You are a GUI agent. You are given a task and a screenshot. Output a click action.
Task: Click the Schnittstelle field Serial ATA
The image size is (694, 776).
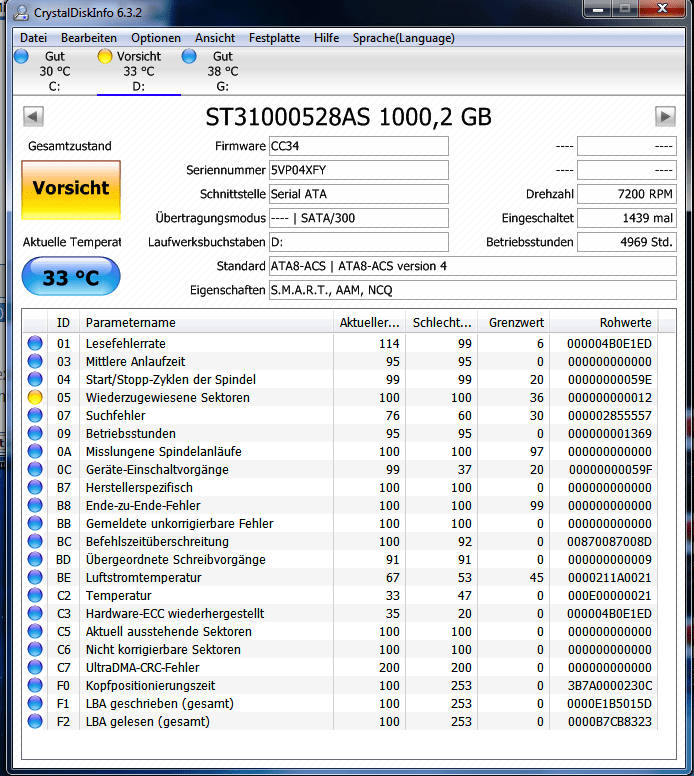[x=359, y=194]
